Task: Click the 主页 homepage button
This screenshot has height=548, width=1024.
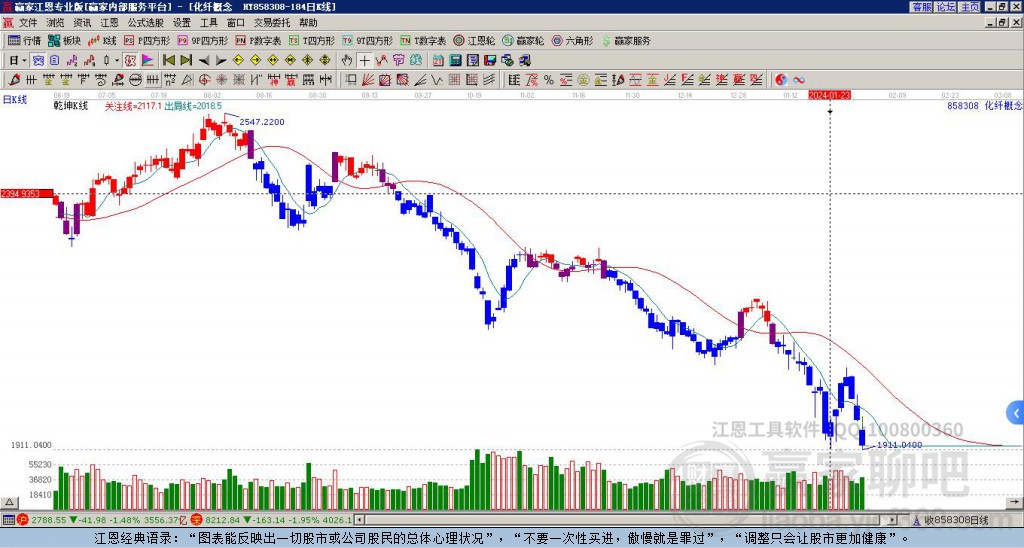Action: click(x=969, y=7)
